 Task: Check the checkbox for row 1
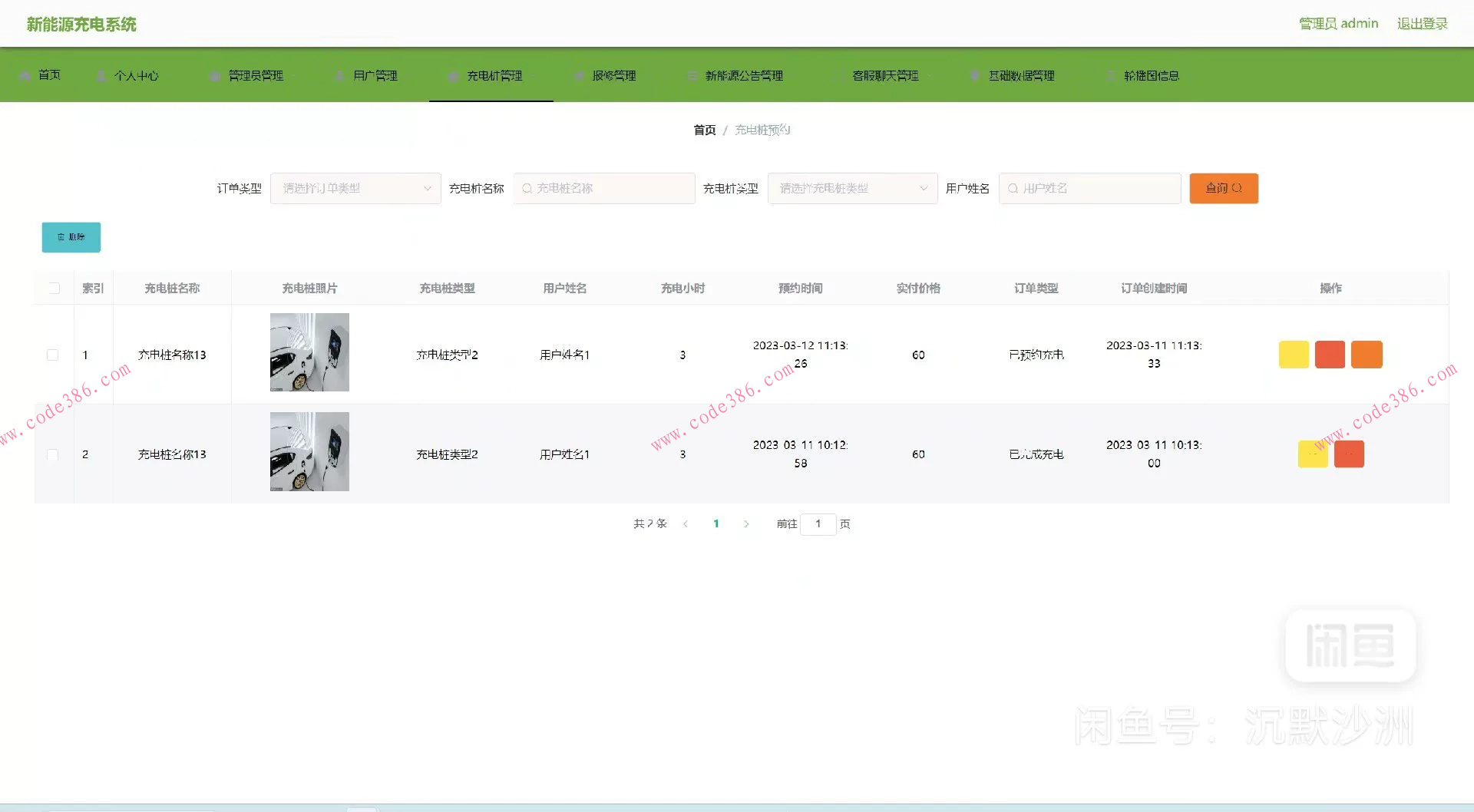click(53, 355)
